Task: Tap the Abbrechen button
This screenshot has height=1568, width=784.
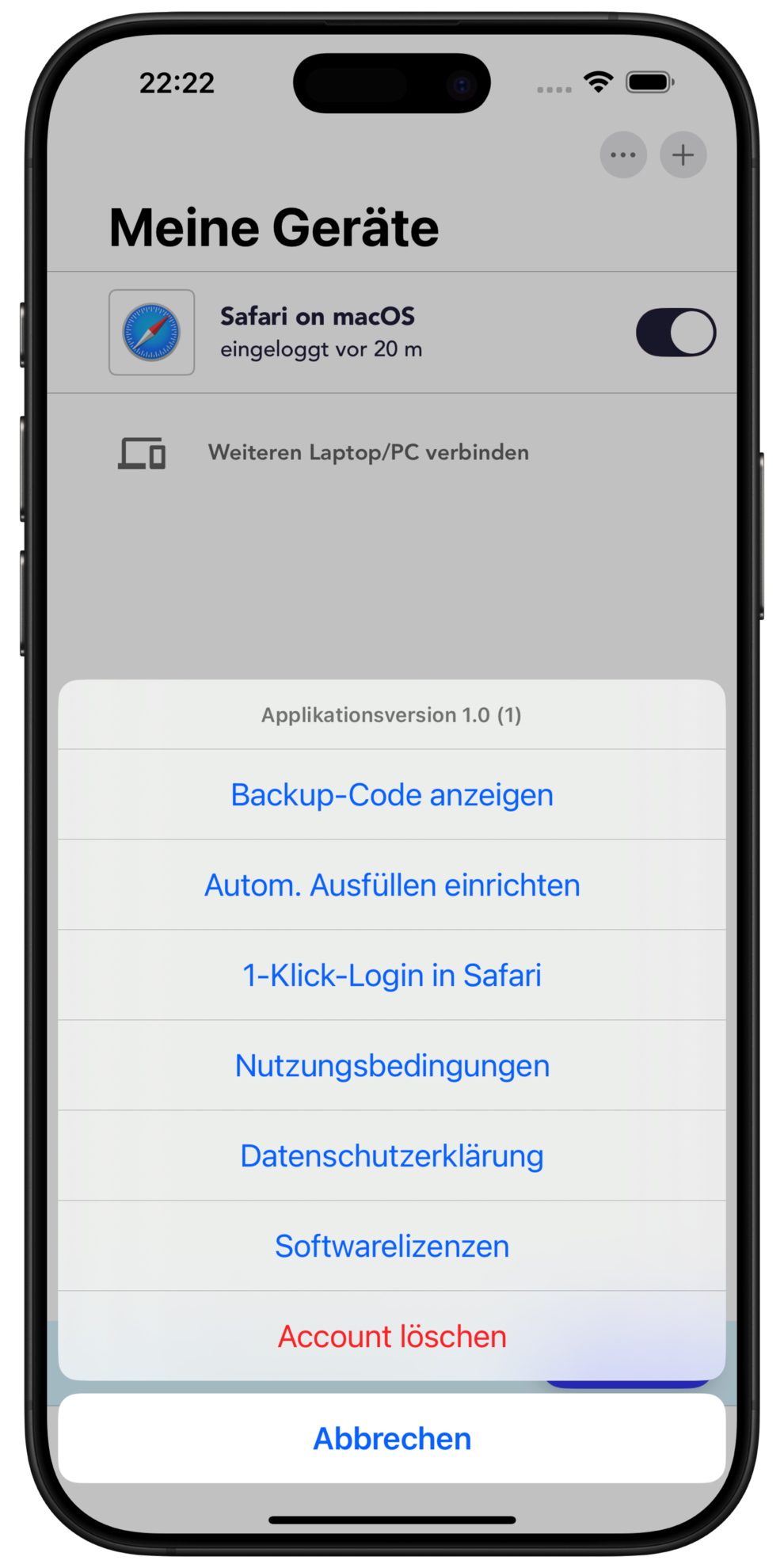Action: tap(392, 1438)
